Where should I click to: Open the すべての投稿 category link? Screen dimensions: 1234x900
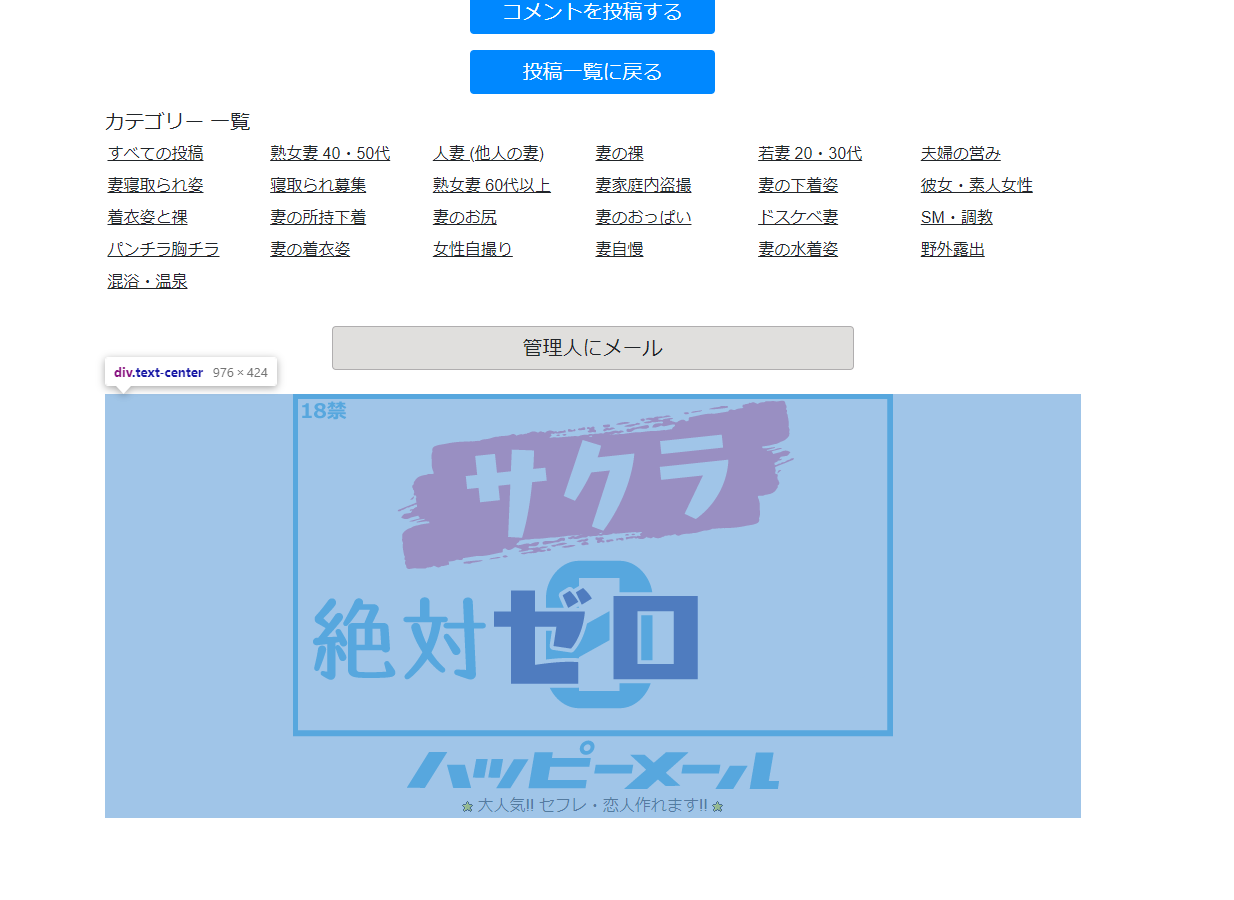tap(155, 153)
